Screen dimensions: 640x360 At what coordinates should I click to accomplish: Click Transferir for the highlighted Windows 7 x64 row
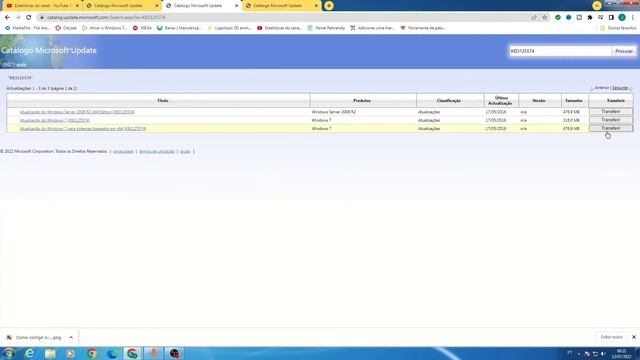tap(611, 128)
